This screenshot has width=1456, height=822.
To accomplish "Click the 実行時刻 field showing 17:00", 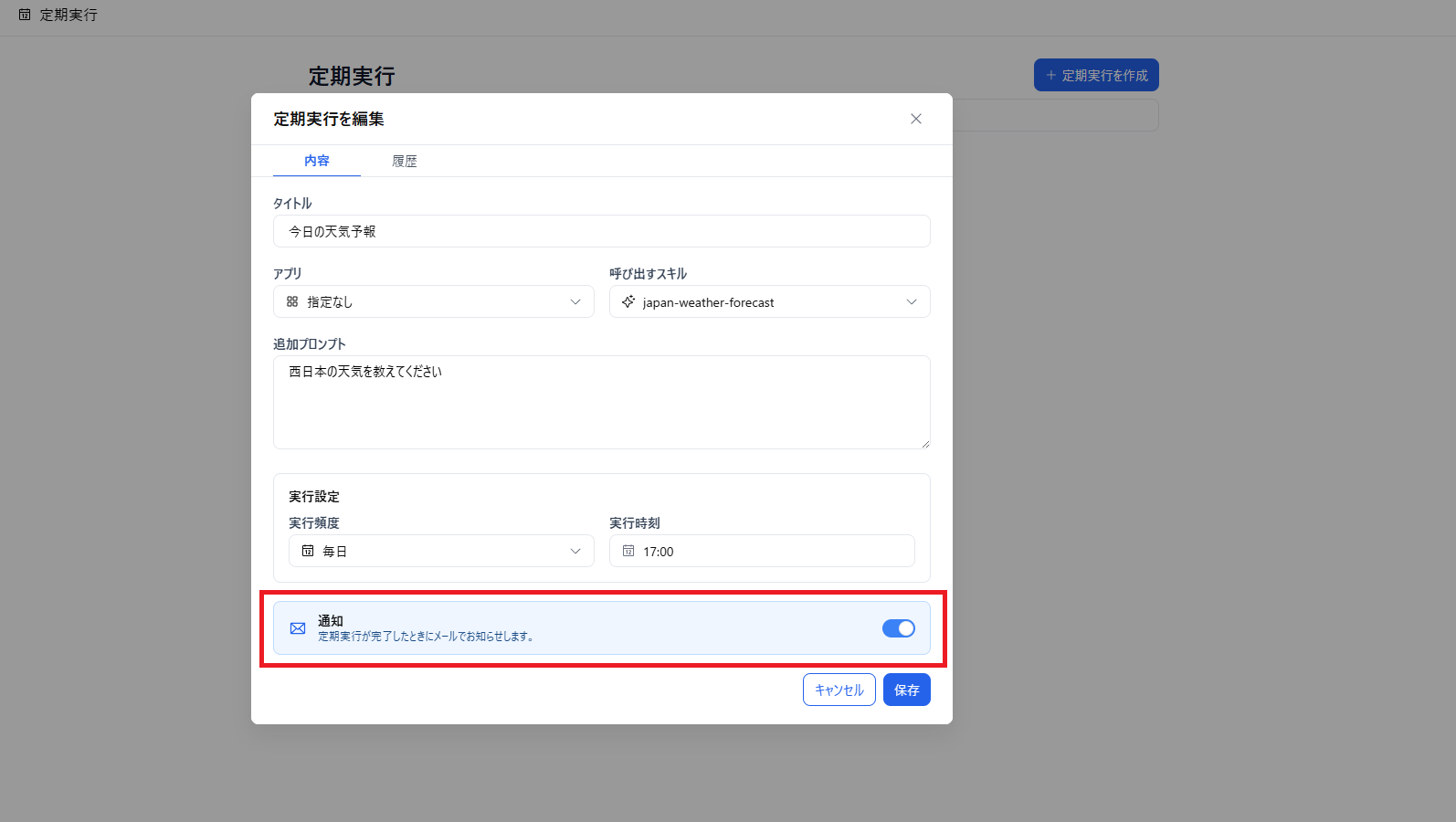I will point(762,551).
